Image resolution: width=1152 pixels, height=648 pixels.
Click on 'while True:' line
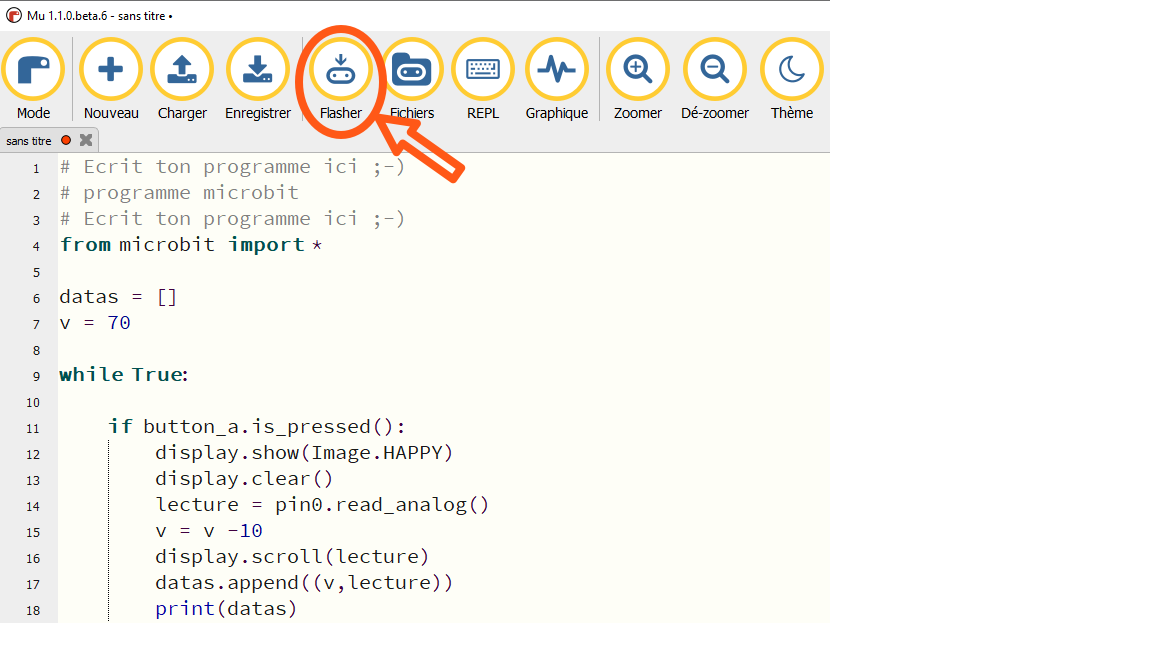pyautogui.click(x=123, y=375)
